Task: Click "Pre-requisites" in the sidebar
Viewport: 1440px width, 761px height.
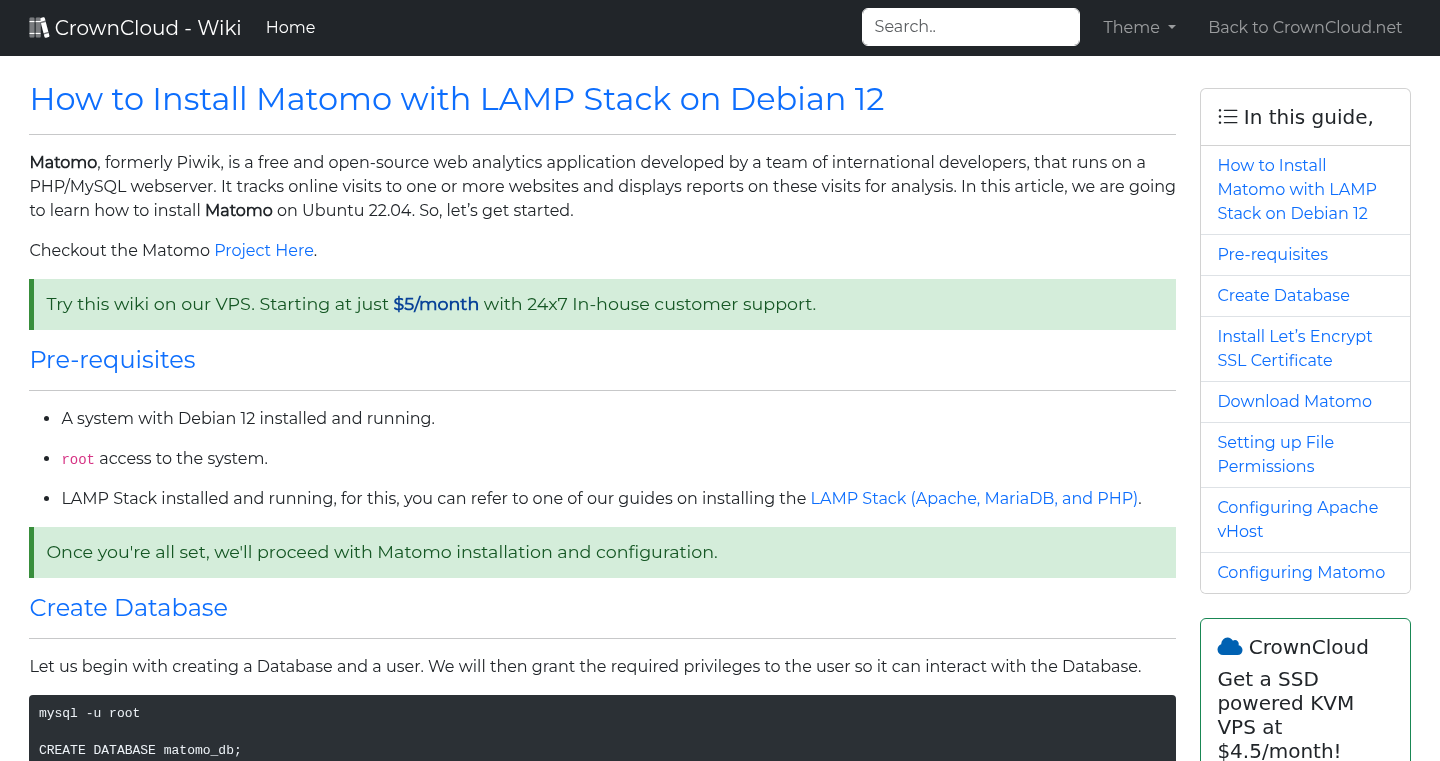Action: pos(1272,254)
